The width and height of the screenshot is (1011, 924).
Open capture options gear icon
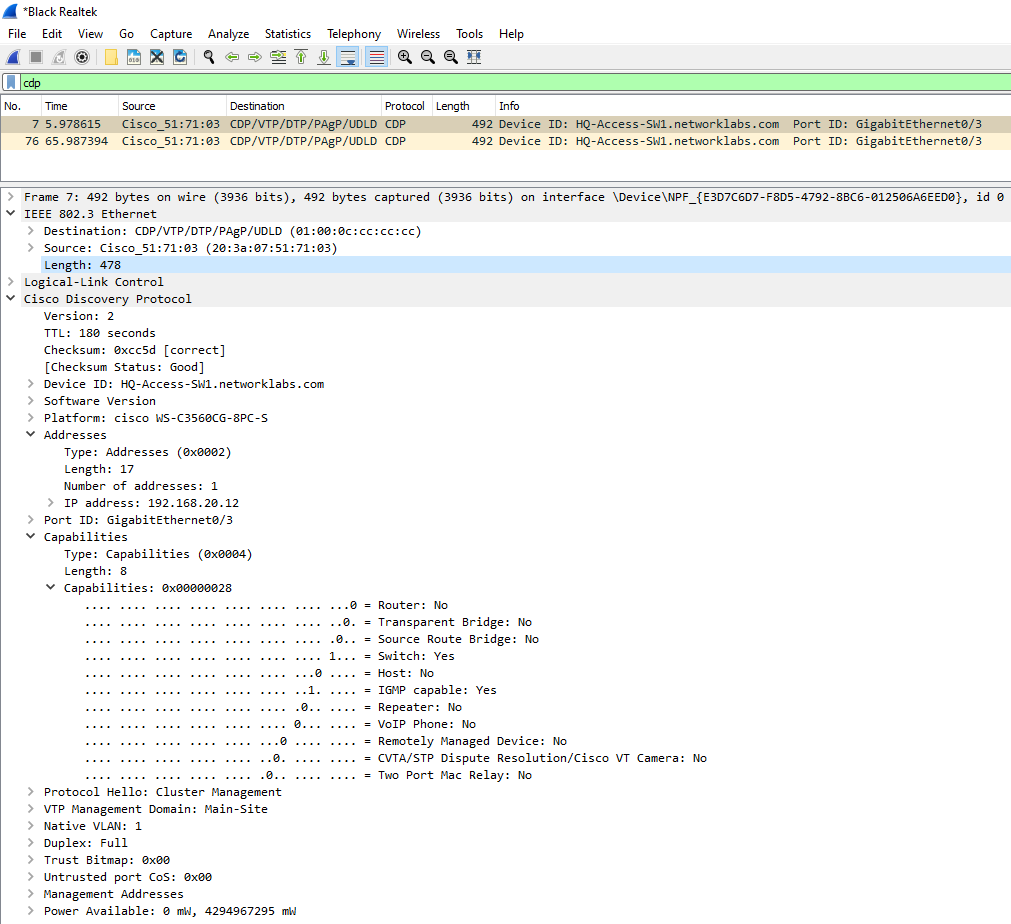point(82,57)
